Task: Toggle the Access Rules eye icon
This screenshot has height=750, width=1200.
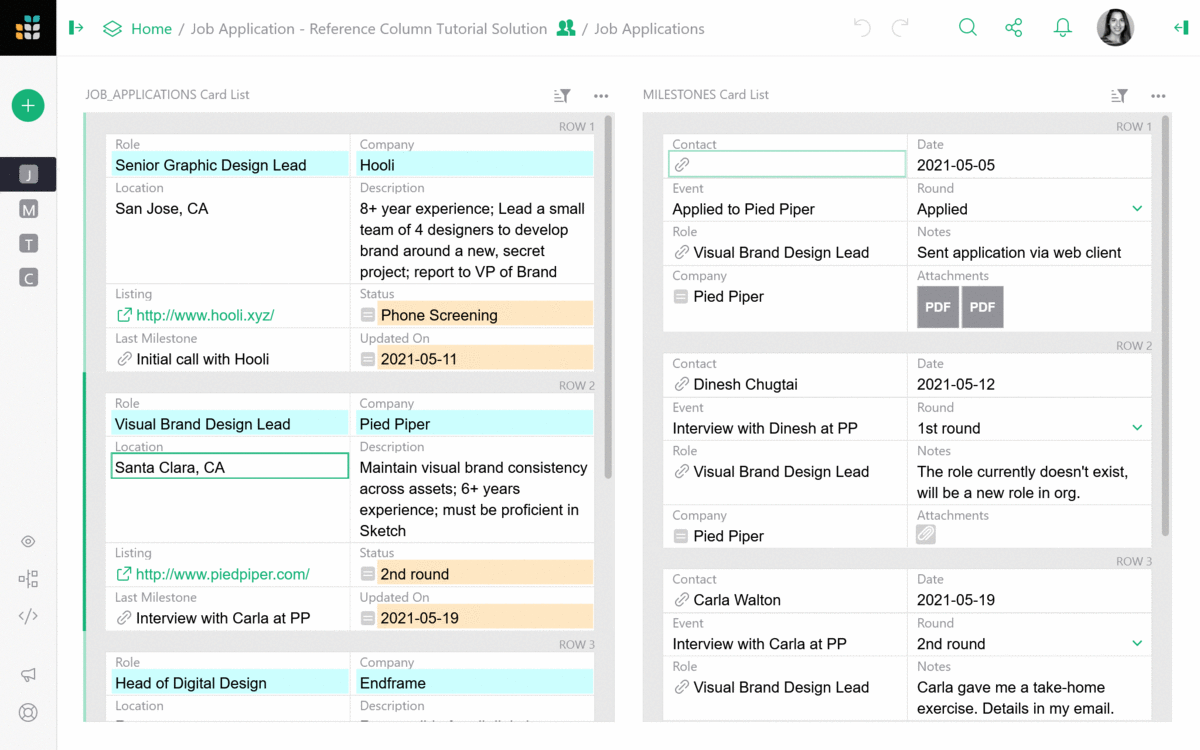Action: [x=28, y=542]
